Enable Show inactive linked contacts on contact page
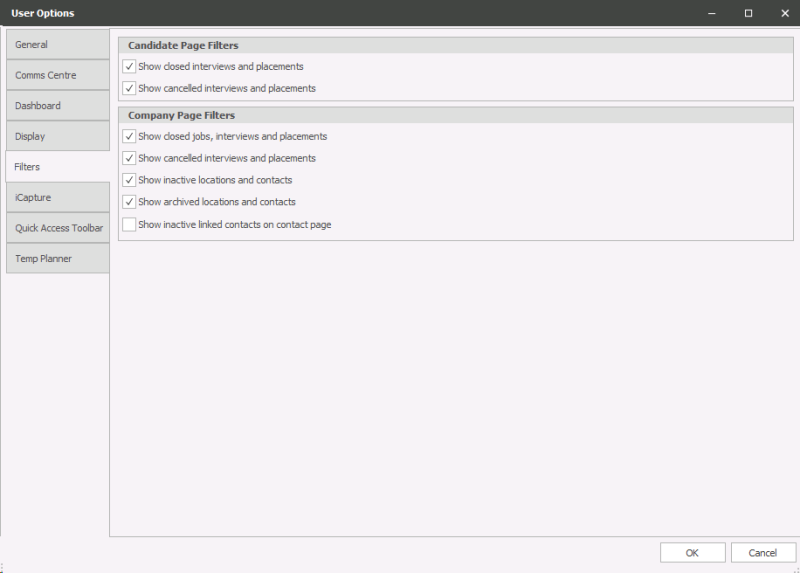The width and height of the screenshot is (800, 573). point(129,225)
